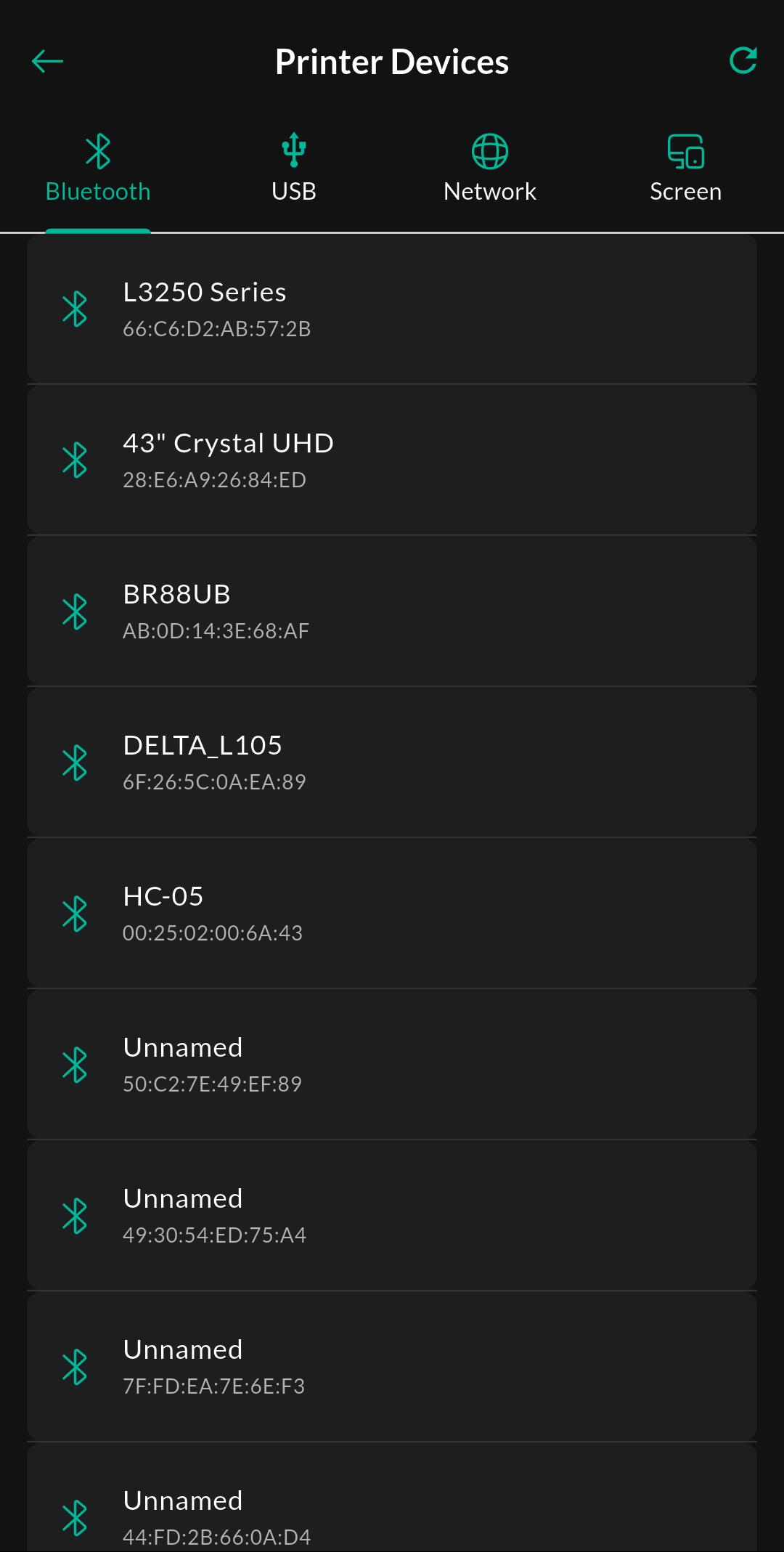
Task: Select Unnamed device 50:C2:7E:49:EF:89
Action: tap(392, 1065)
